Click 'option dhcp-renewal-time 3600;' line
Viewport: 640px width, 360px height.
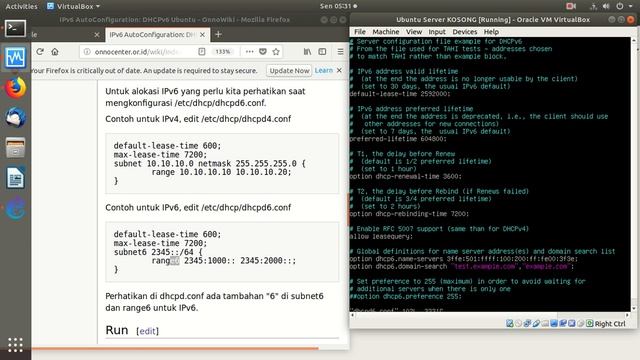tap(406, 176)
